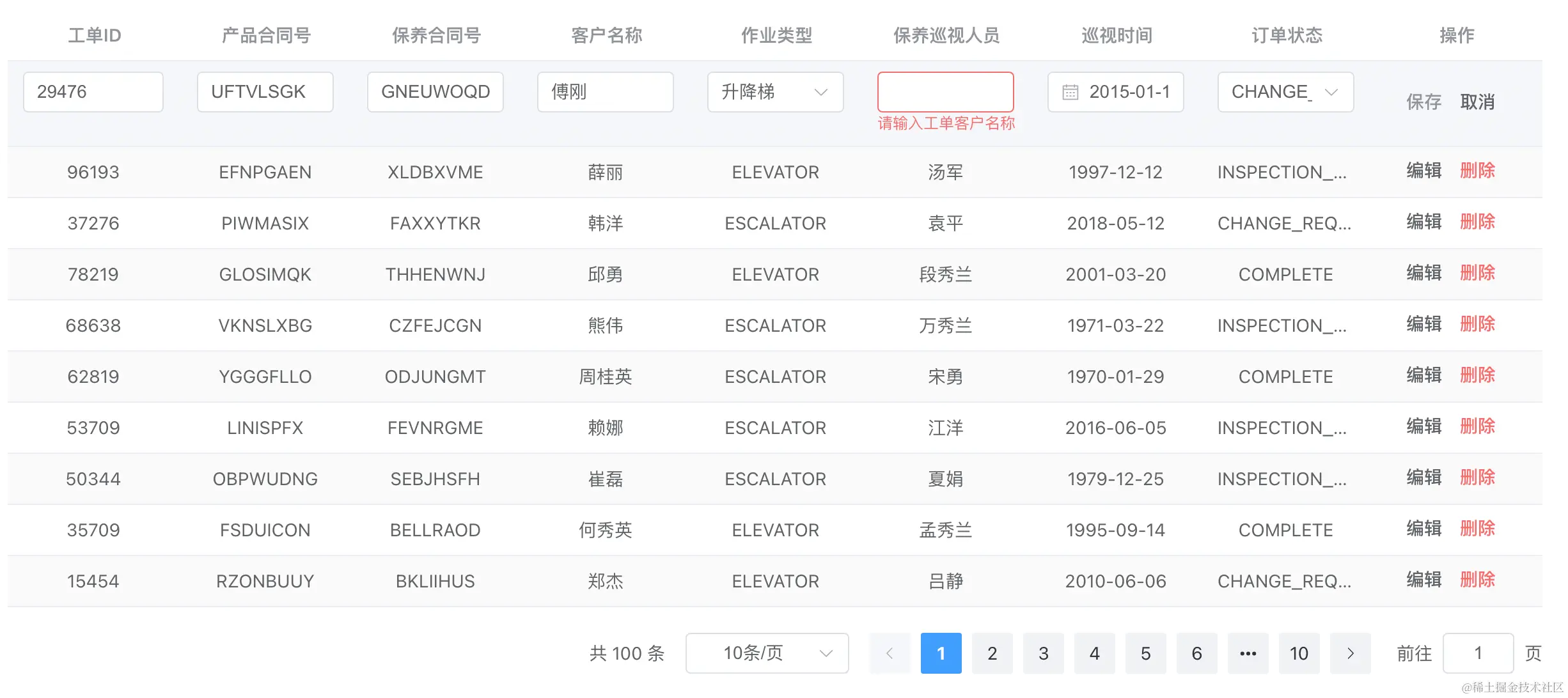
Task: Go to page 2
Action: click(992, 653)
